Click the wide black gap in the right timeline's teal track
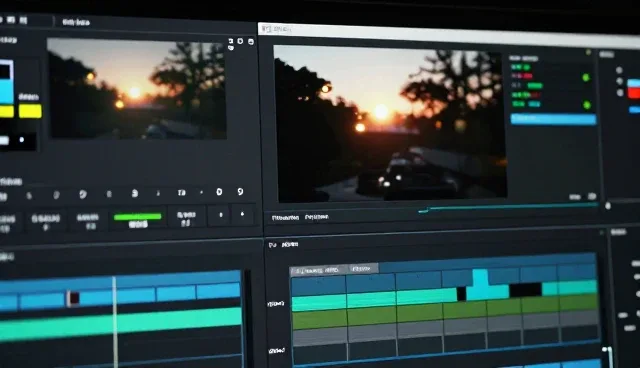The image size is (640, 368). pyautogui.click(x=525, y=290)
